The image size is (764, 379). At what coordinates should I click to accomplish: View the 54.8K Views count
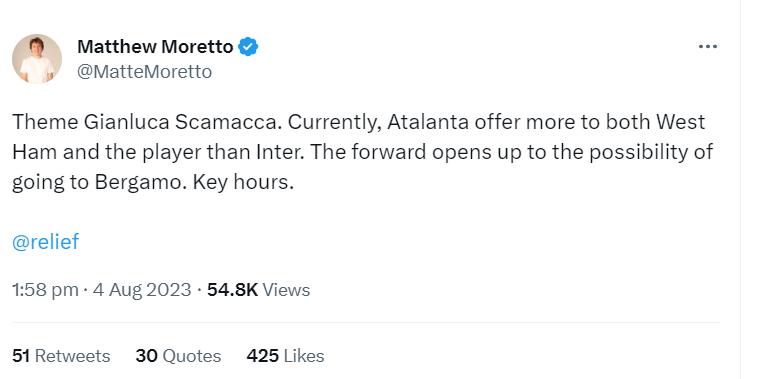coord(258,290)
